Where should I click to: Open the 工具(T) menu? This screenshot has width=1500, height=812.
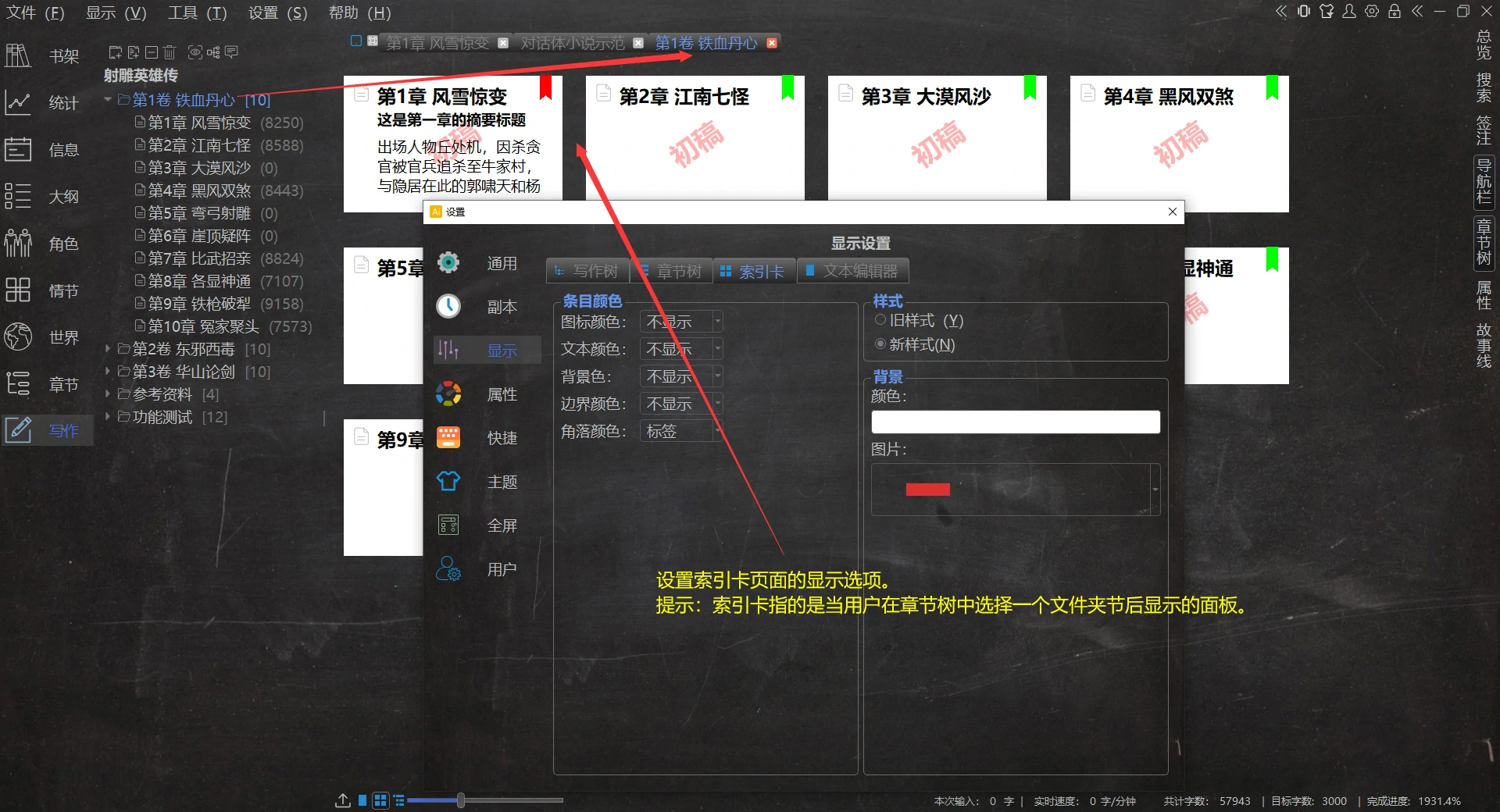[198, 12]
